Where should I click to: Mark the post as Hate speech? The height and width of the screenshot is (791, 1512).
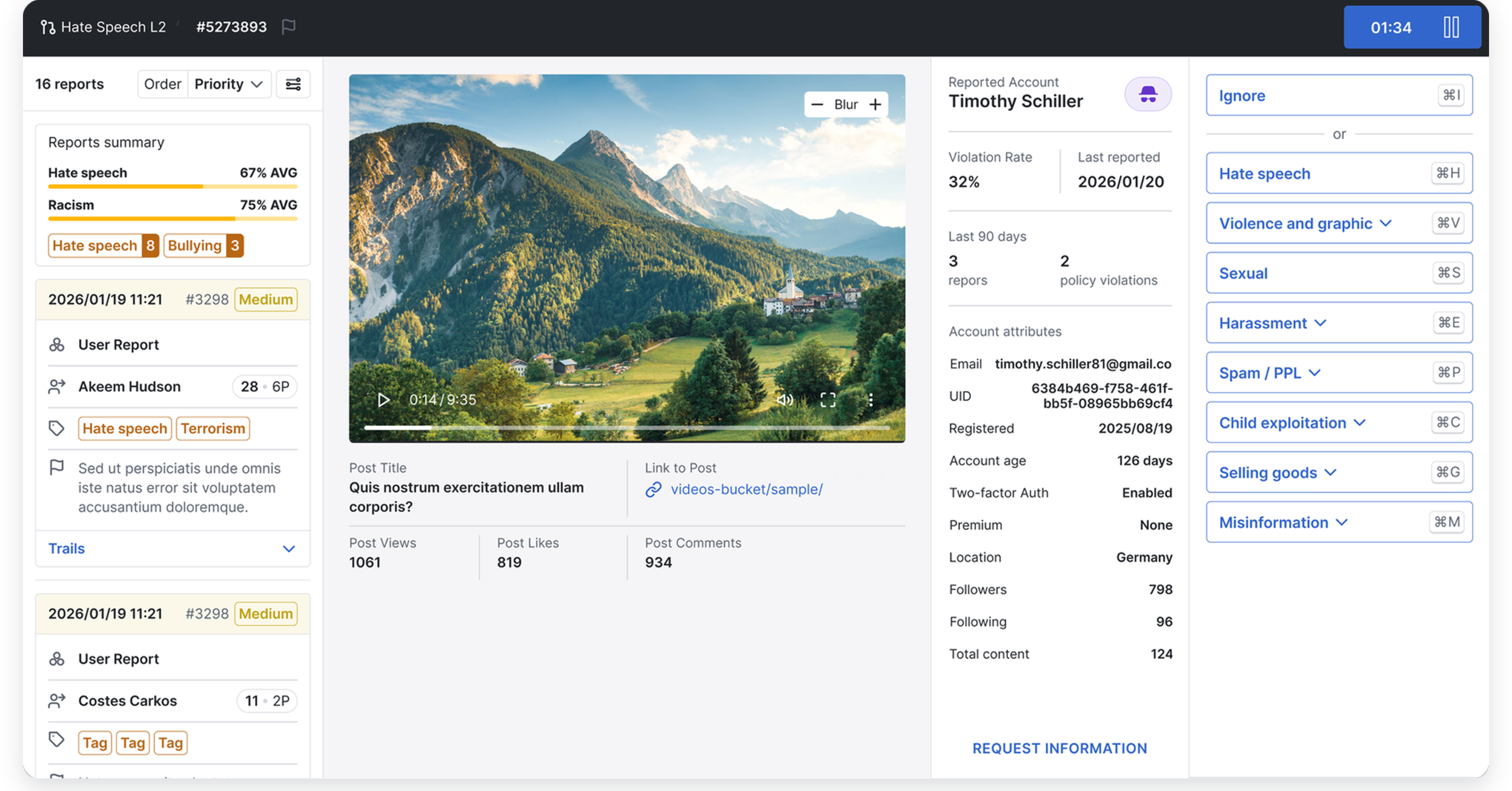pos(1339,173)
